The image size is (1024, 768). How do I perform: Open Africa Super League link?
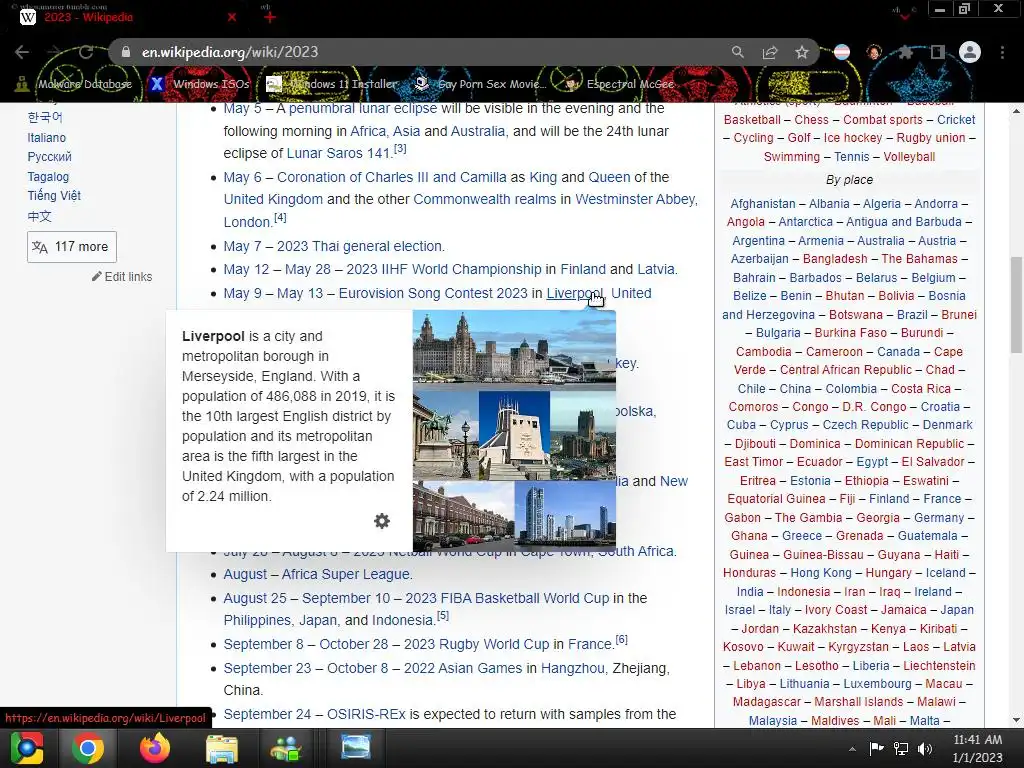coord(346,574)
